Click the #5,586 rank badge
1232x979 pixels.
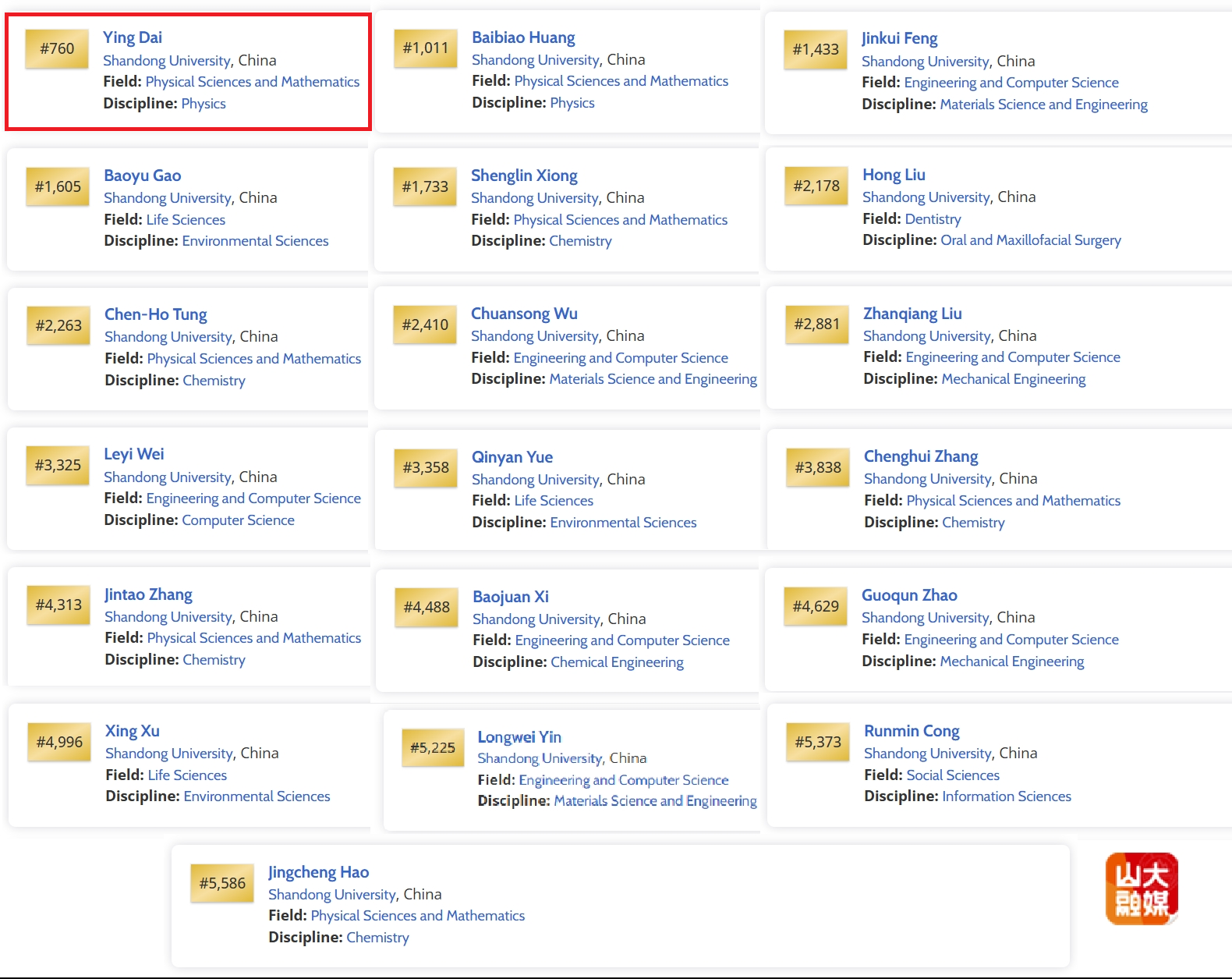coord(222,884)
